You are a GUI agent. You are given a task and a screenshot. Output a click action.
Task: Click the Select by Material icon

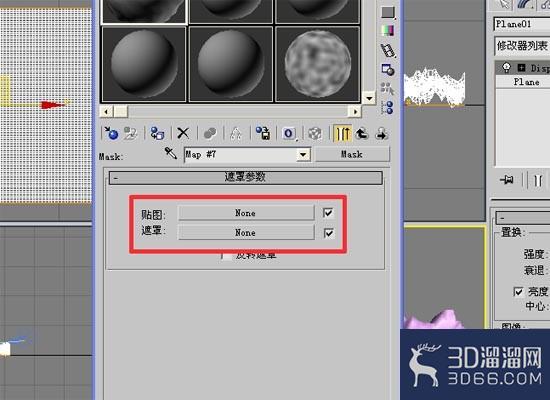pos(387,88)
